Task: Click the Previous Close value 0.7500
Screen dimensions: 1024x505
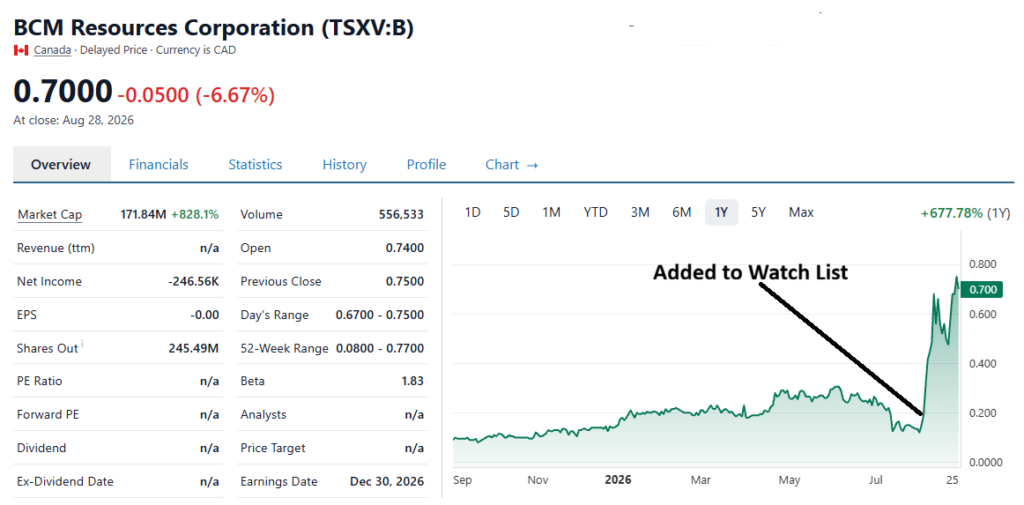Action: point(405,282)
